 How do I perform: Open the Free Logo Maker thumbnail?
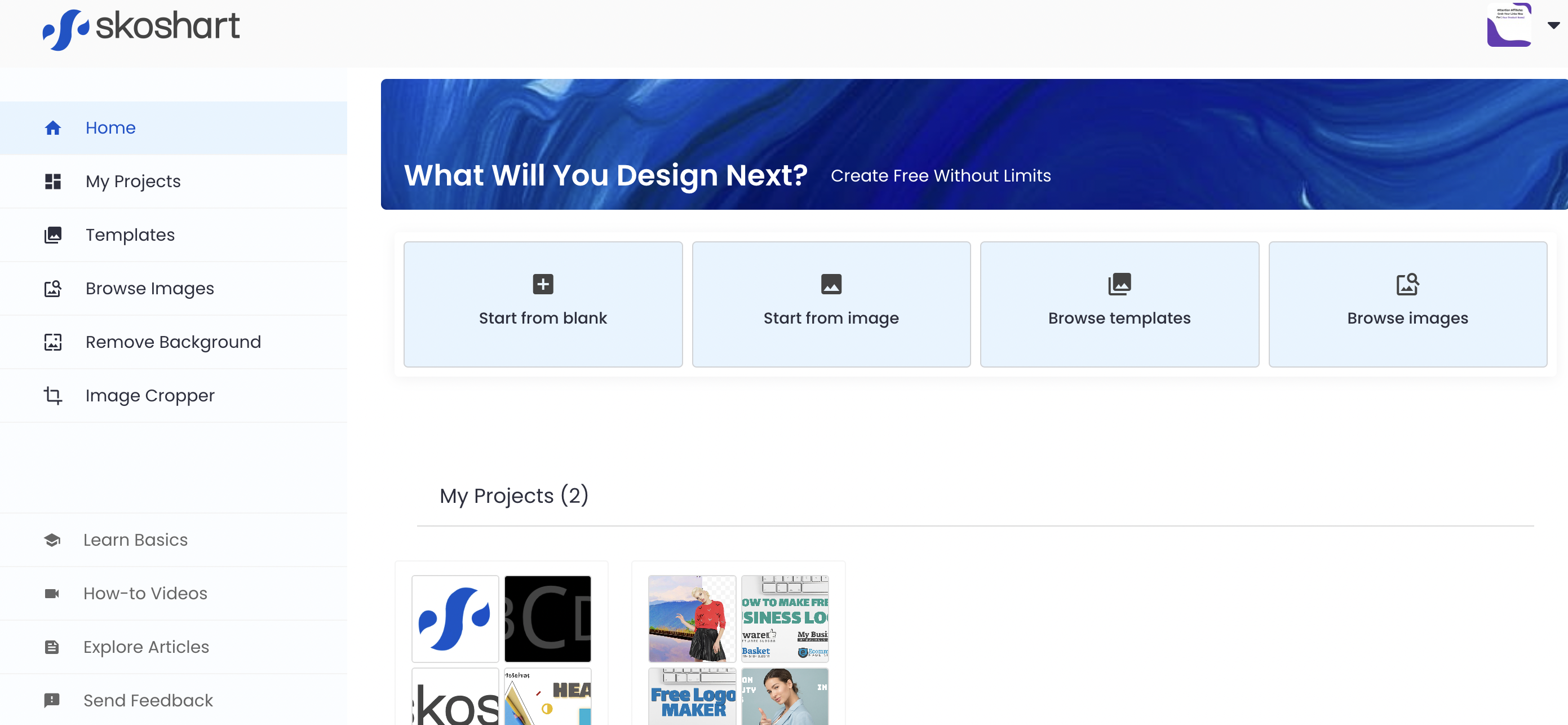pyautogui.click(x=692, y=697)
